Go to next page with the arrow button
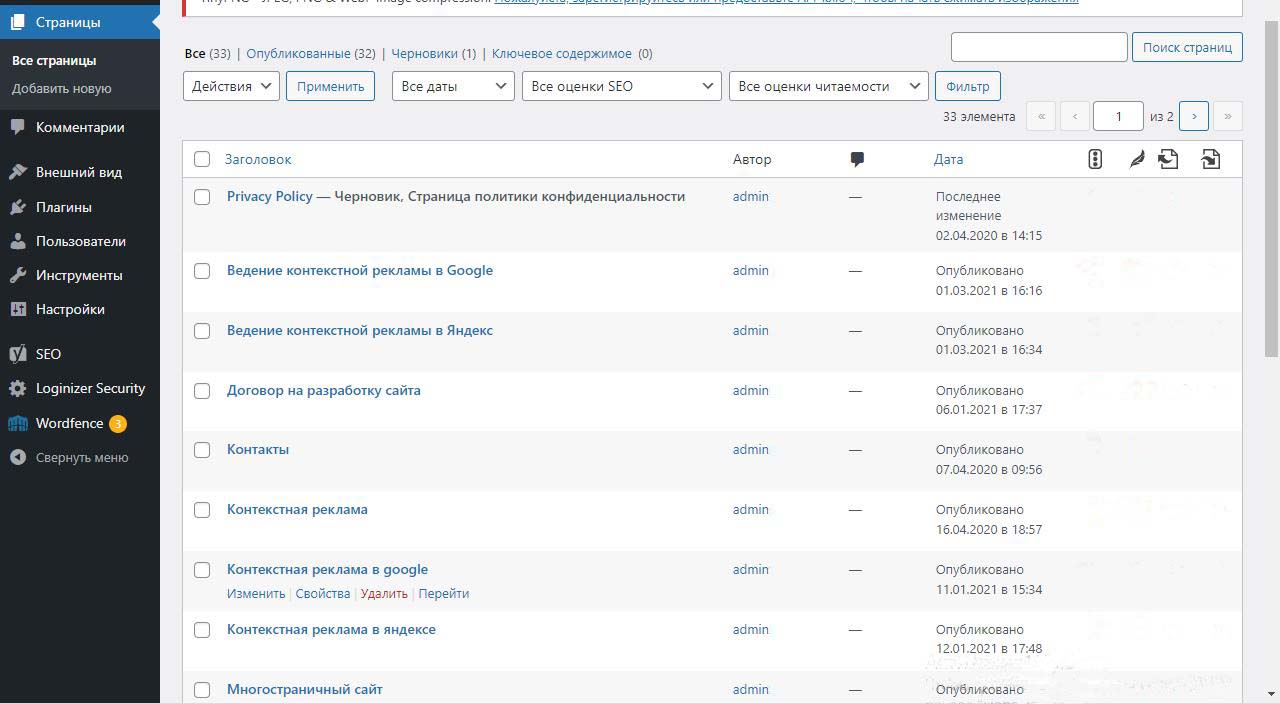The width and height of the screenshot is (1280, 704). point(1194,116)
